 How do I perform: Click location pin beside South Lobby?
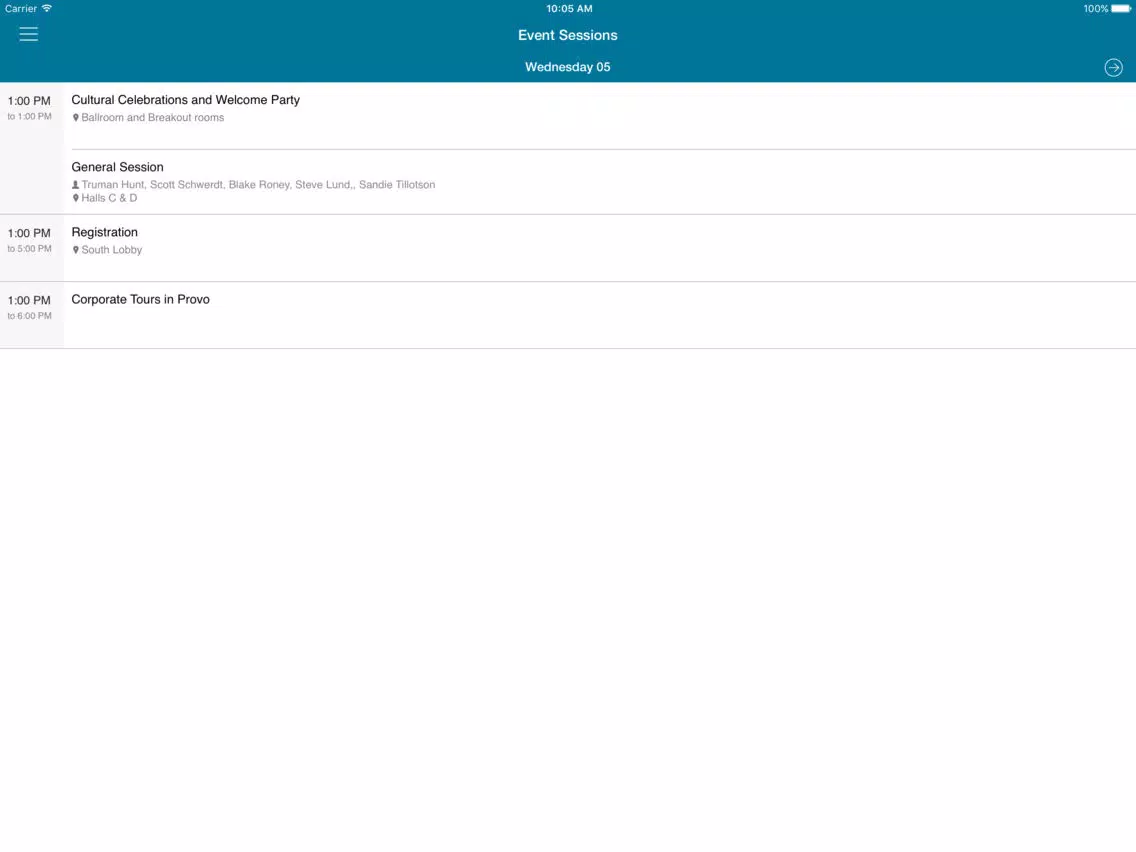[75, 250]
